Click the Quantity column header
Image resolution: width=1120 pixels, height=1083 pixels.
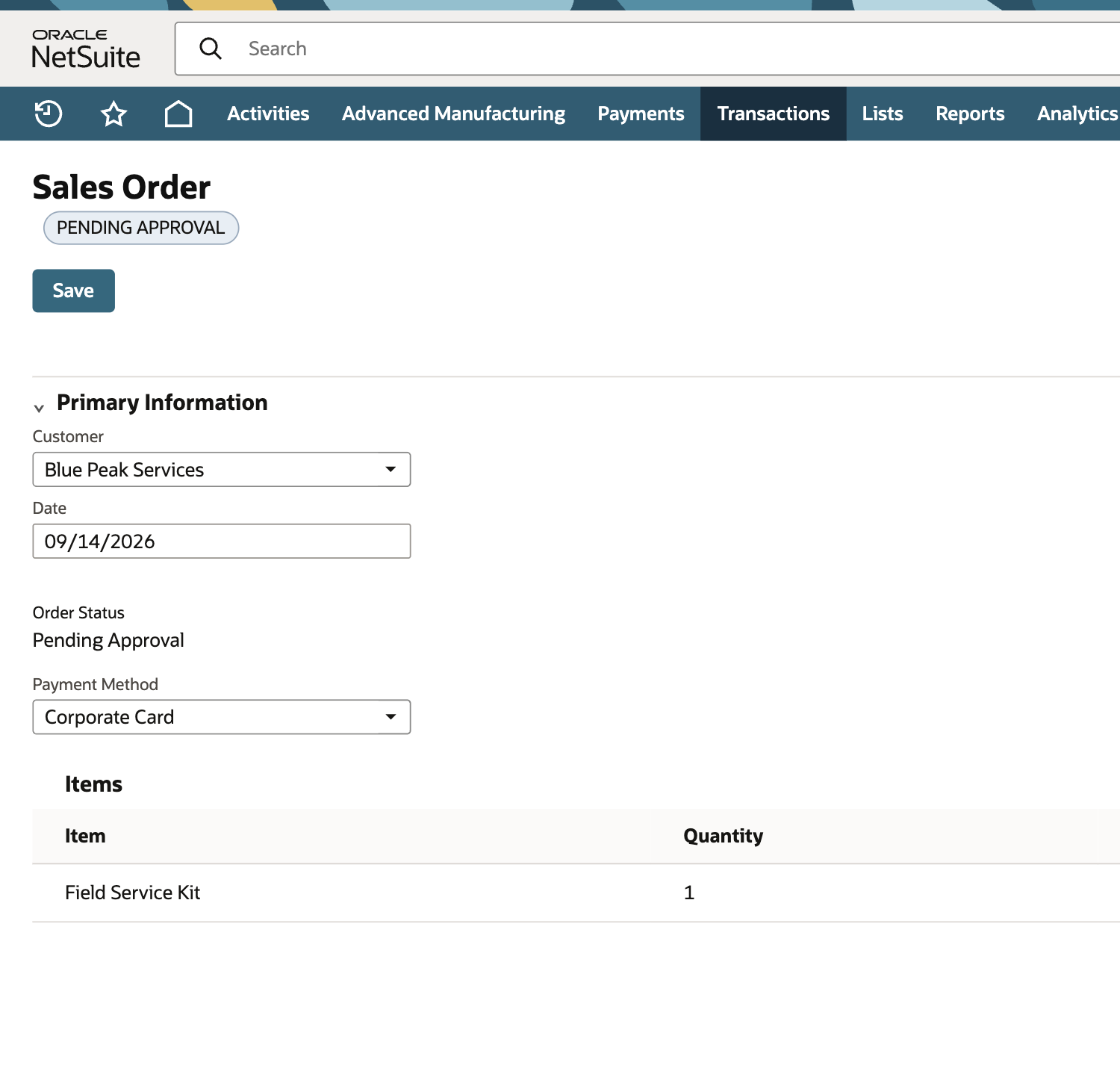coord(723,836)
